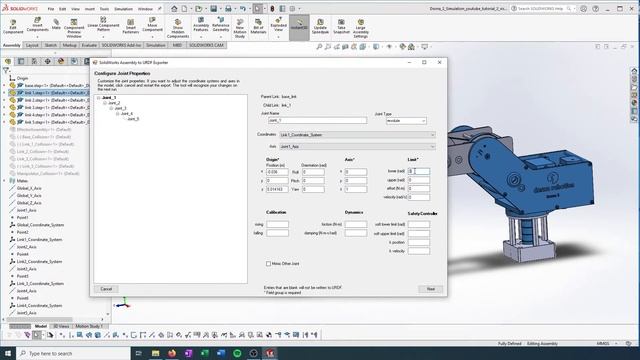Screen dimensions: 640x360
Task: Click the lower (rad) limit field
Action: tap(419, 171)
